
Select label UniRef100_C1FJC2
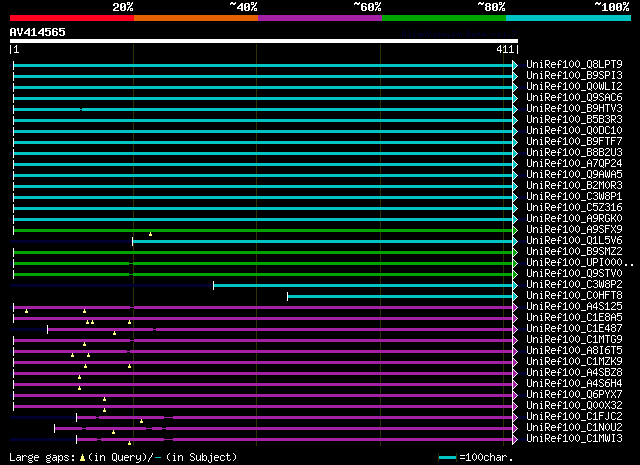pyautogui.click(x=574, y=417)
